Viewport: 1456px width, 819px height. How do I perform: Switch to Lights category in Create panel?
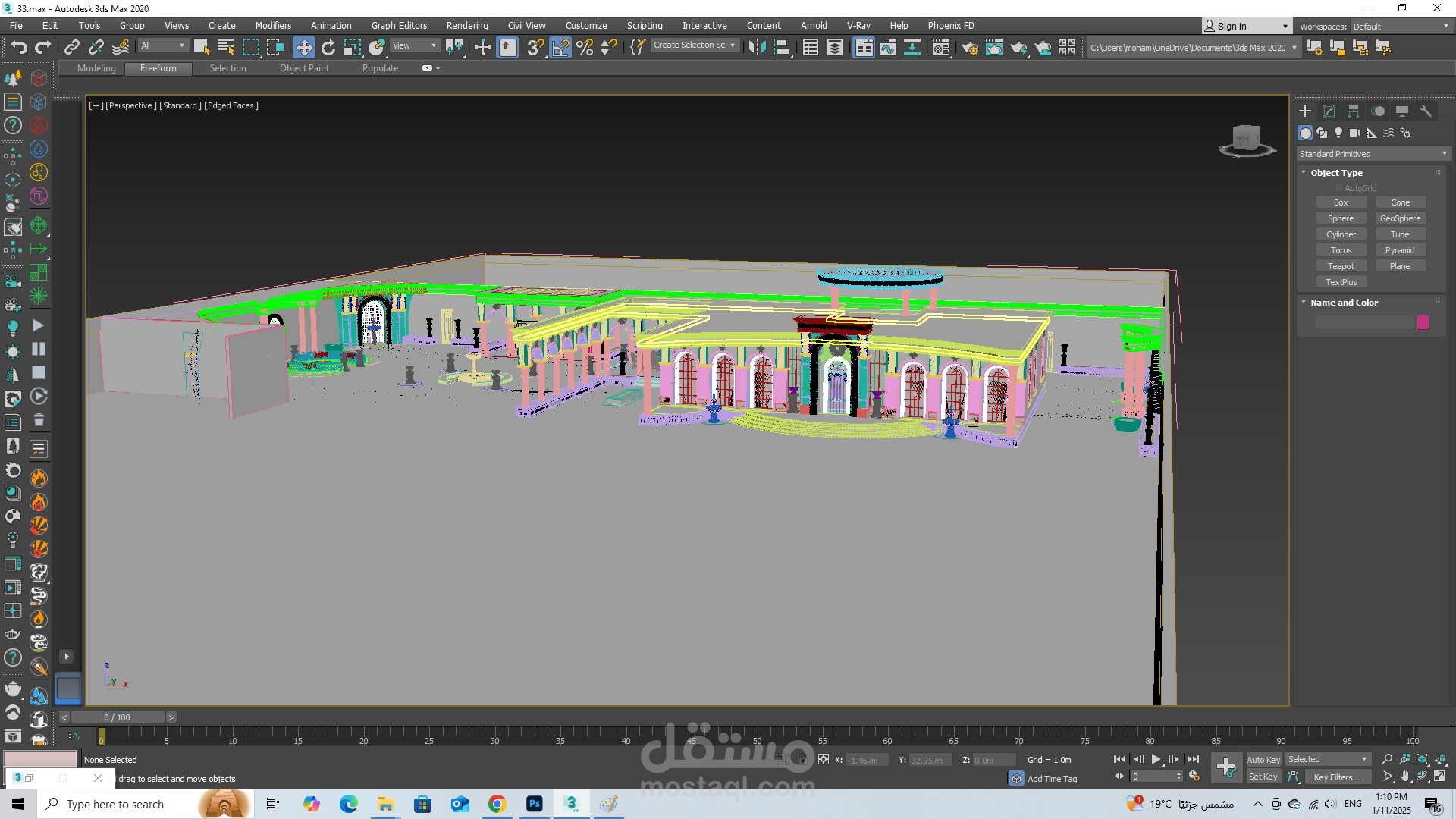[x=1338, y=133]
